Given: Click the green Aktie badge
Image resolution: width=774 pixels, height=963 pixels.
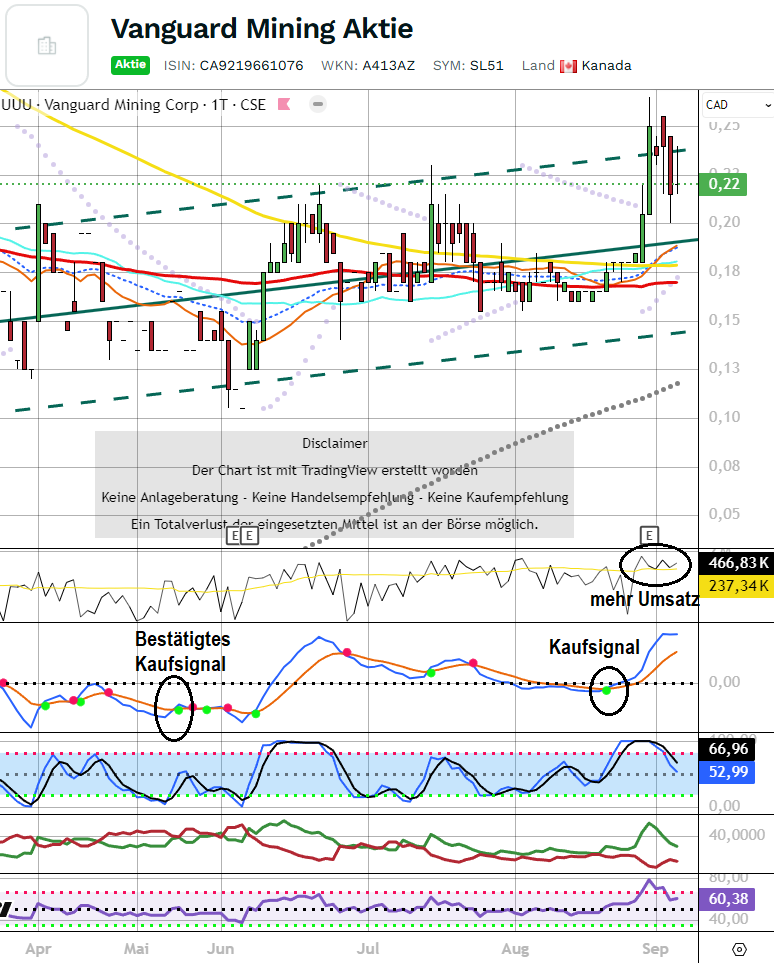Looking at the screenshot, I should (130, 65).
